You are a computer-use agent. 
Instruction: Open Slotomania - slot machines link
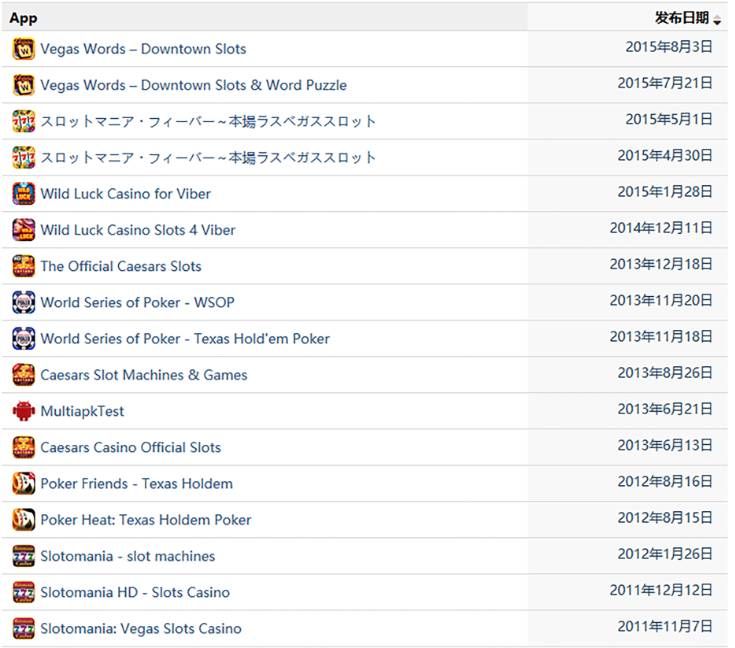(128, 556)
